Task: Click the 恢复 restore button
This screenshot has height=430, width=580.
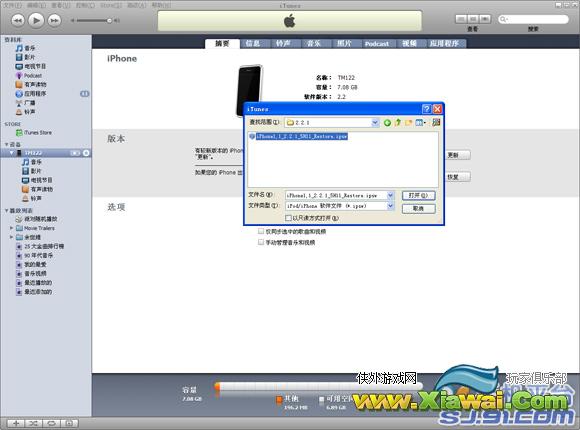Action: (x=457, y=177)
